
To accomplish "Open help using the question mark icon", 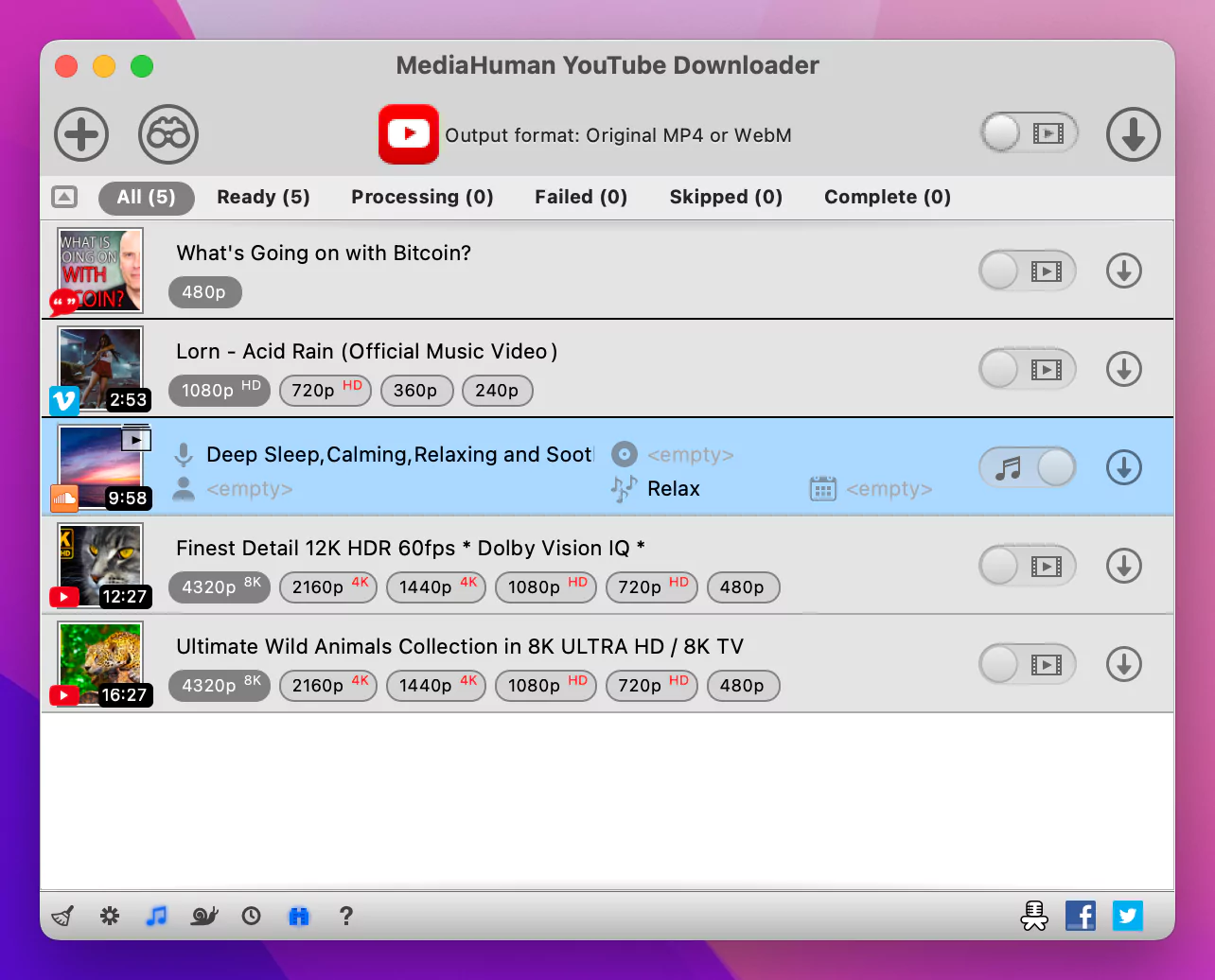I will 346,916.
